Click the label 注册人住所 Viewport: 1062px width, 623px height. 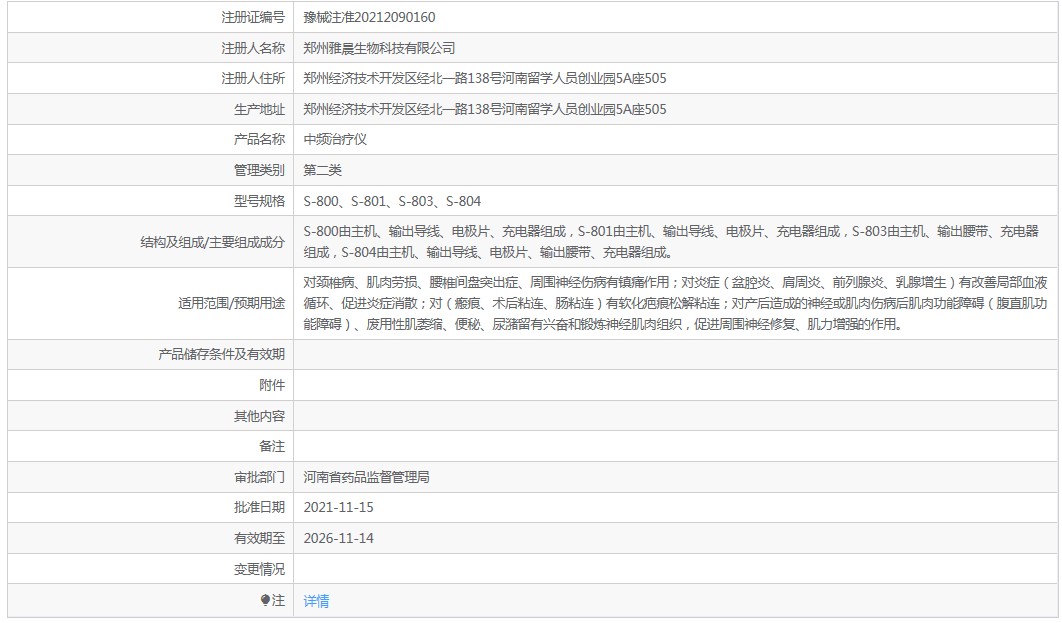point(253,79)
